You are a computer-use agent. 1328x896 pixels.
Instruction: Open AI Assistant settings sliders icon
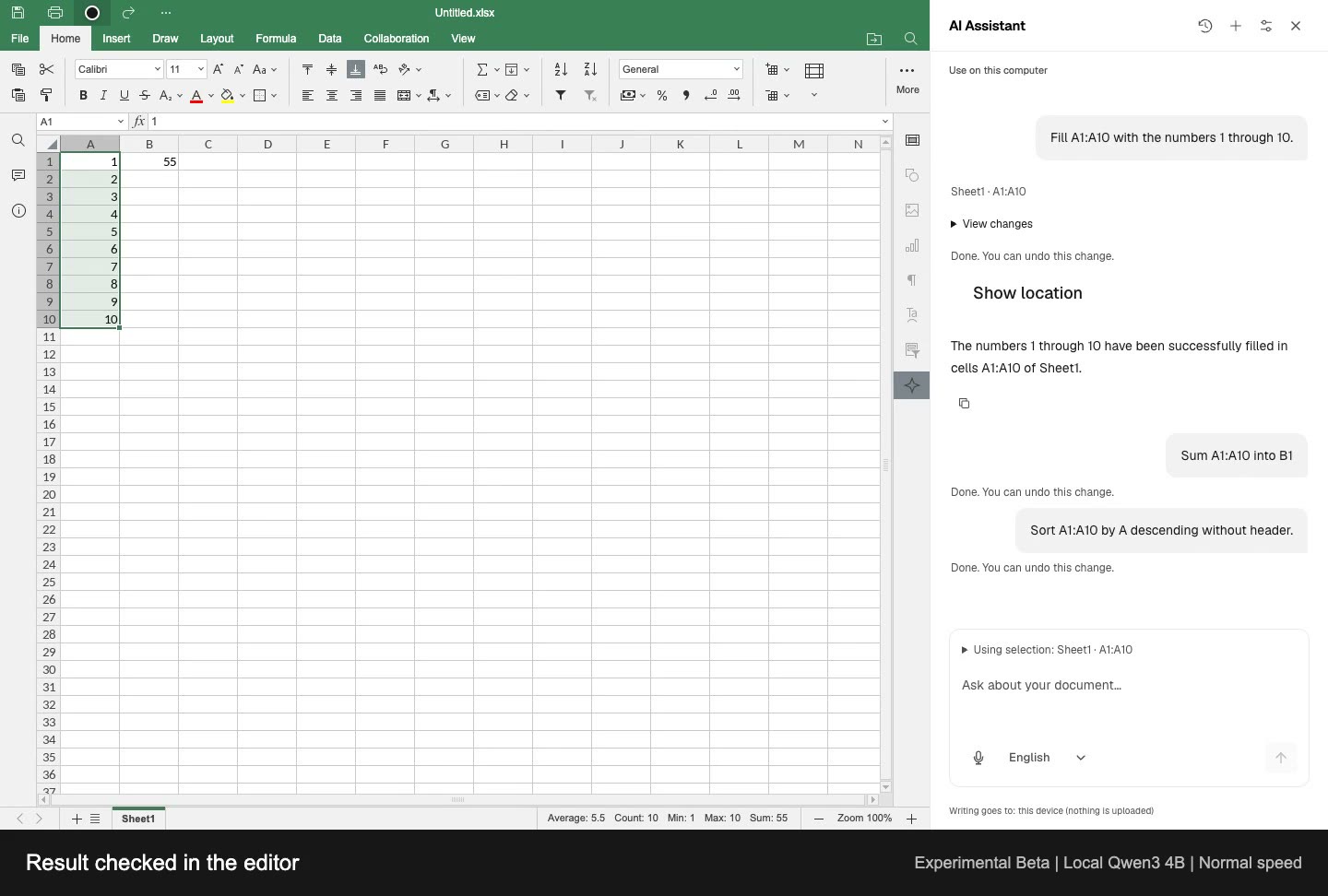(1266, 26)
